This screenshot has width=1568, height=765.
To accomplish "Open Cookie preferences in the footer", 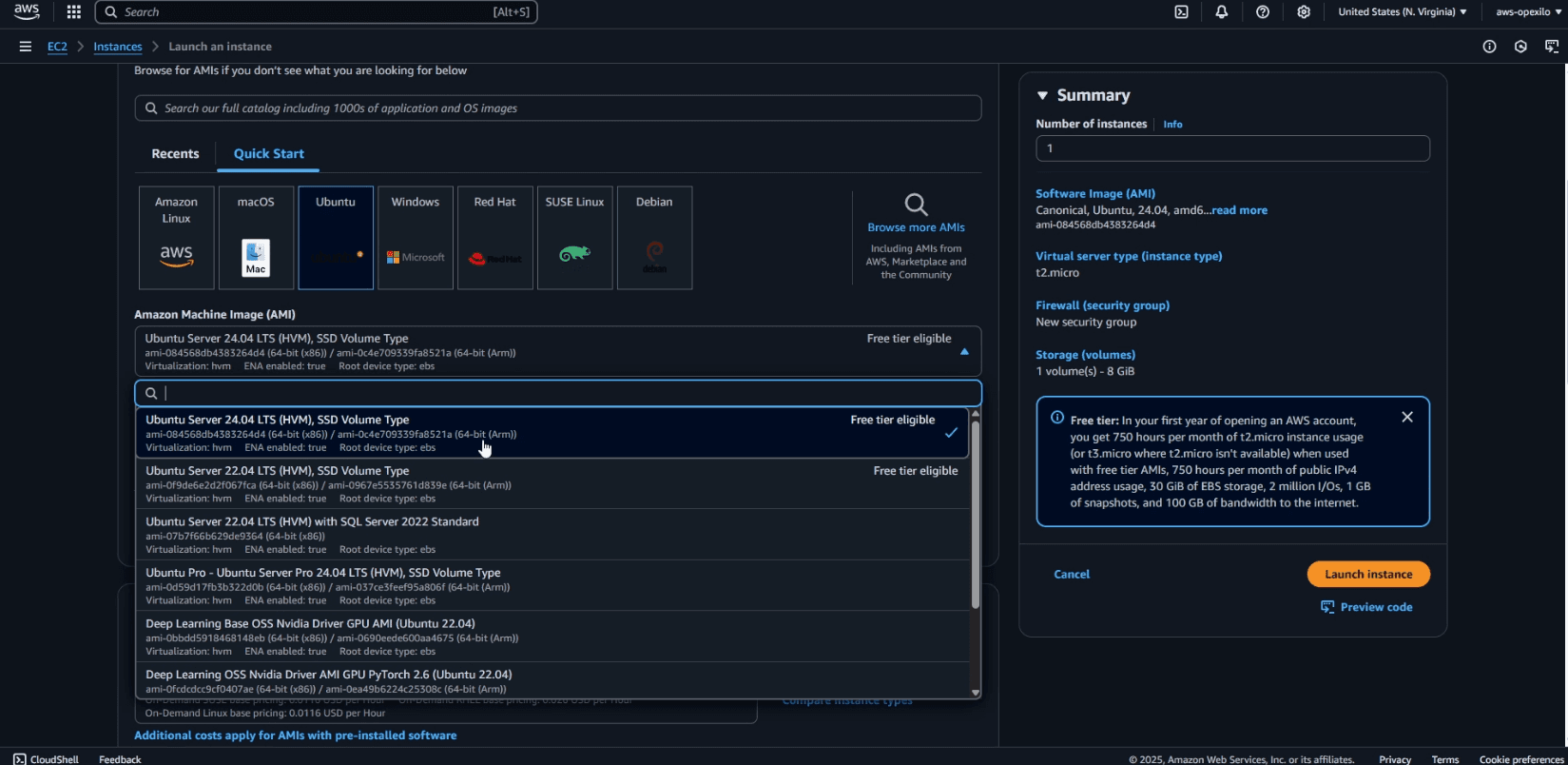I will tap(1521, 759).
